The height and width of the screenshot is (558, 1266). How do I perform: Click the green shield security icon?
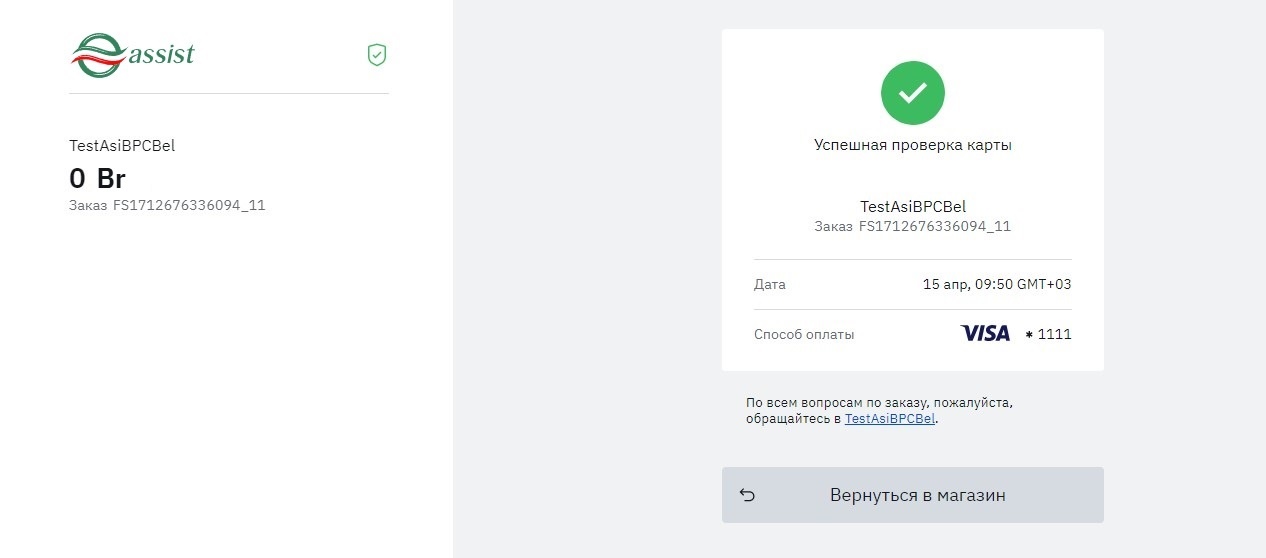(x=377, y=55)
